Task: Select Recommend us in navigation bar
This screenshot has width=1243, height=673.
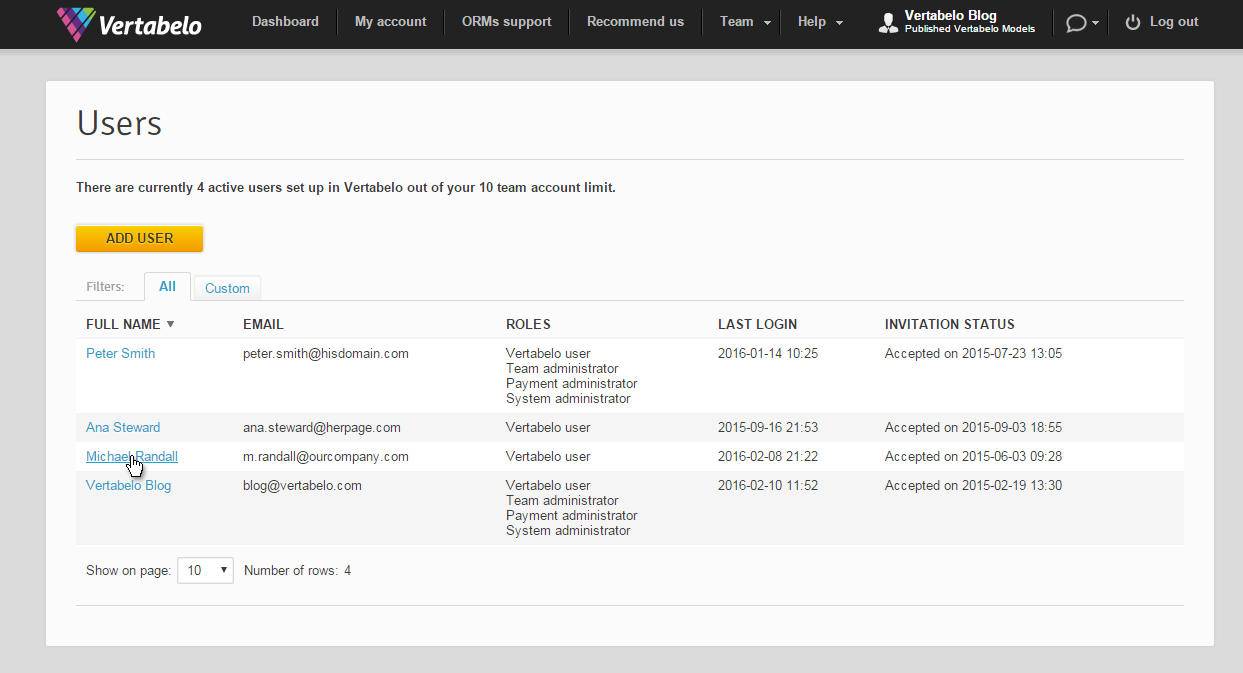Action: pyautogui.click(x=636, y=22)
